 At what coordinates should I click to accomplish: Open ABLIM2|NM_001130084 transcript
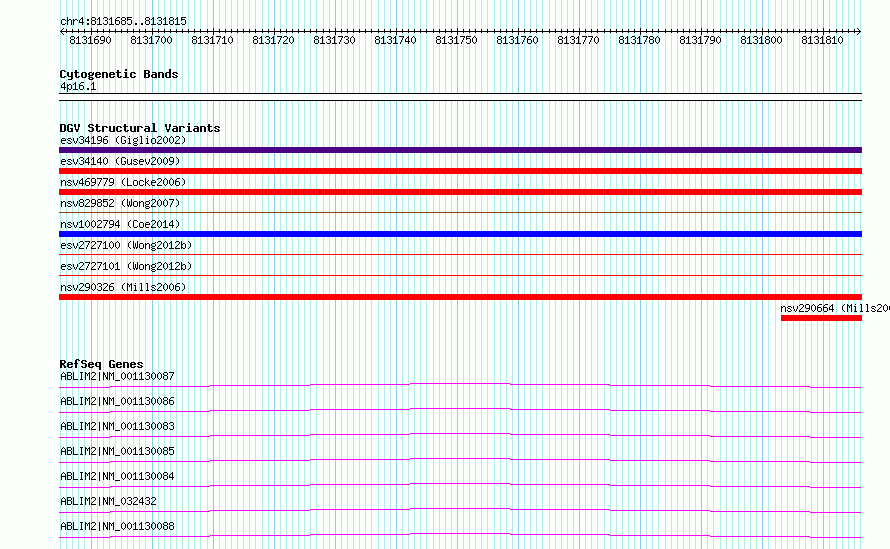[117, 476]
